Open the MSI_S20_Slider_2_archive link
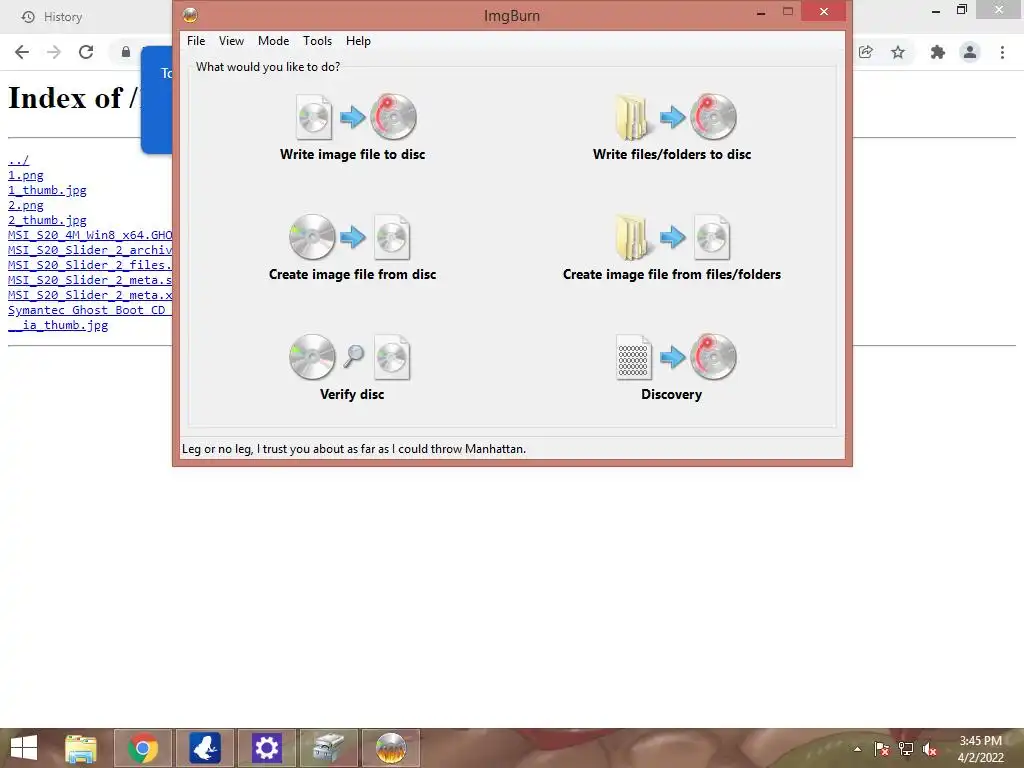This screenshot has width=1024, height=768. click(x=90, y=250)
